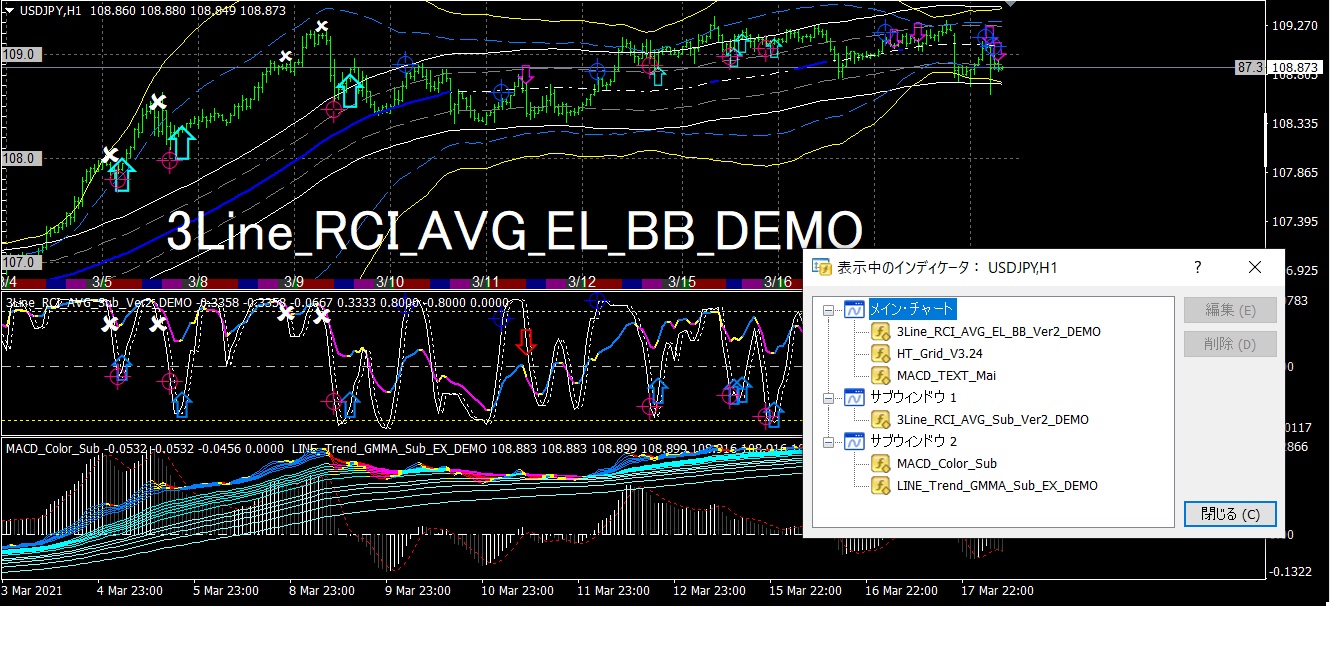Click the 3/15 date marker in chart

pyautogui.click(x=681, y=283)
